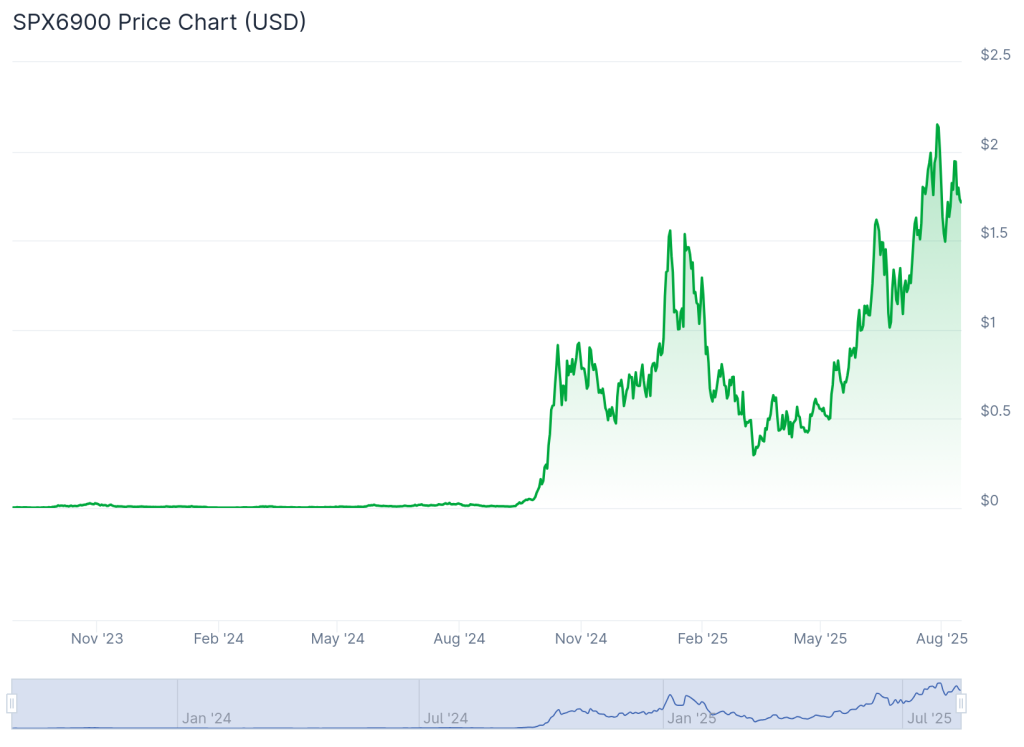Click the $2.5 y-axis price label

(994, 55)
